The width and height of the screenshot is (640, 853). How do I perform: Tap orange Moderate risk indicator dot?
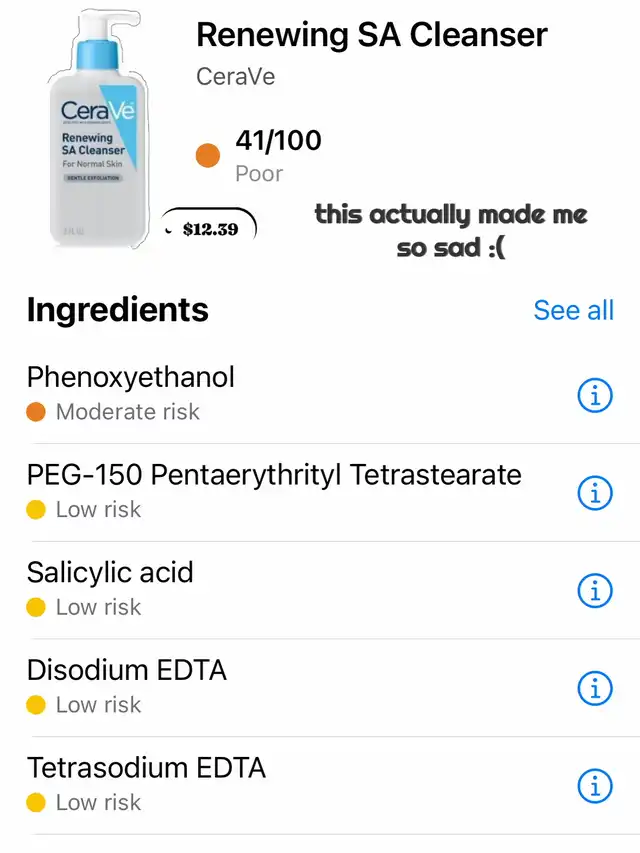tap(36, 412)
